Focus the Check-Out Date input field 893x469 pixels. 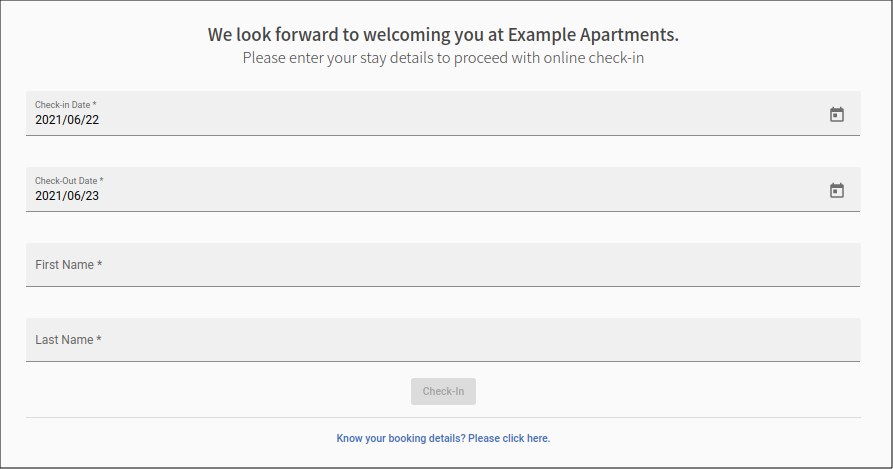443,189
